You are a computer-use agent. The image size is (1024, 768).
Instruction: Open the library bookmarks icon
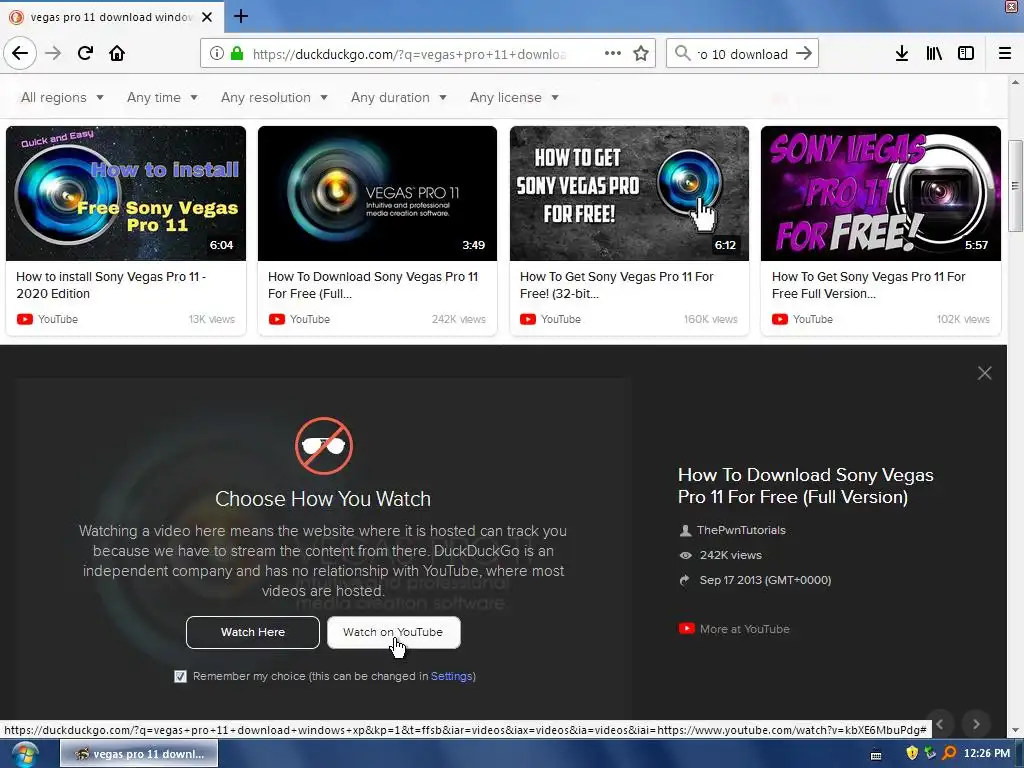coord(934,54)
